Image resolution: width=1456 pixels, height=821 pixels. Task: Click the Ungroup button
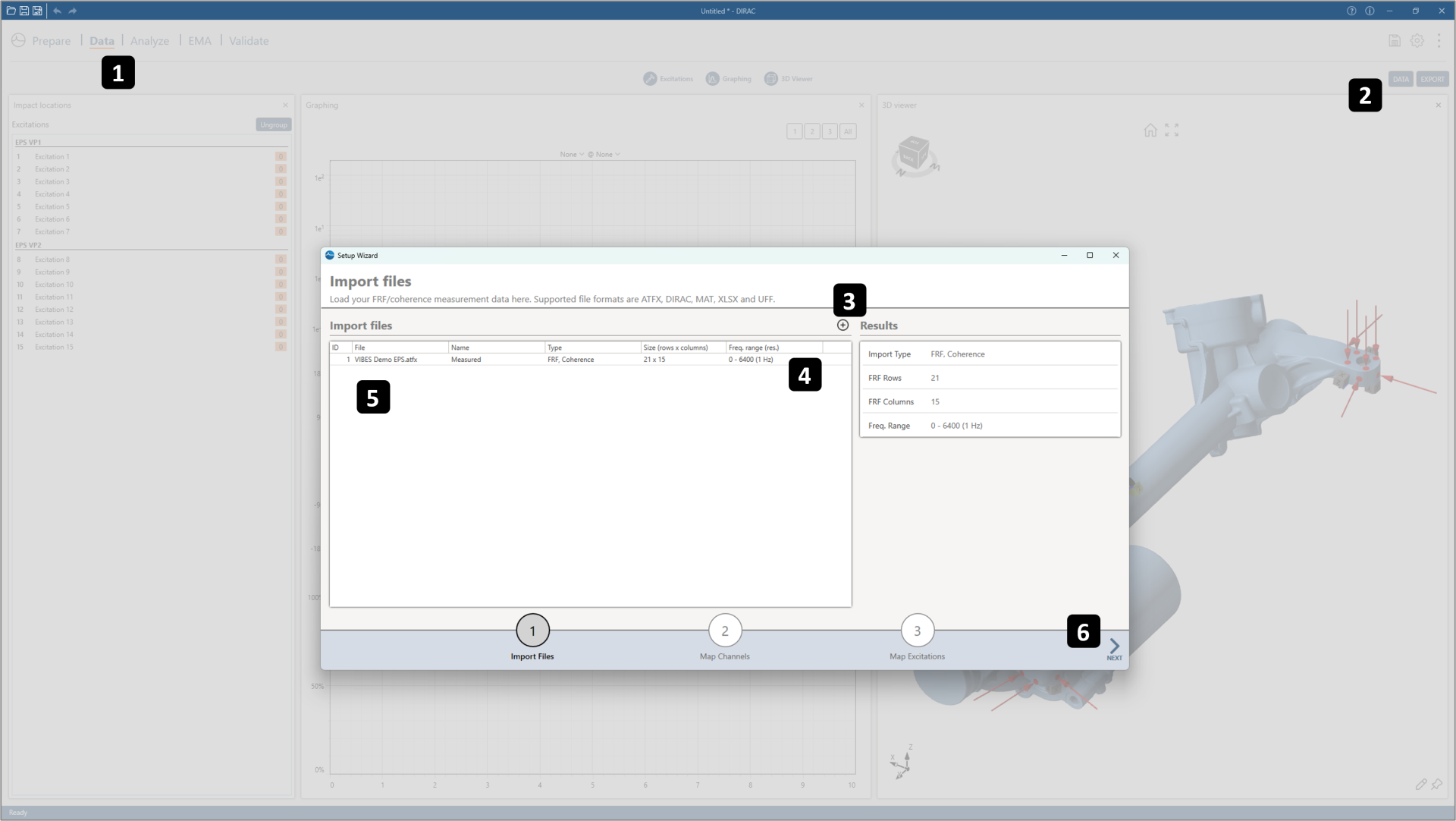click(x=273, y=124)
